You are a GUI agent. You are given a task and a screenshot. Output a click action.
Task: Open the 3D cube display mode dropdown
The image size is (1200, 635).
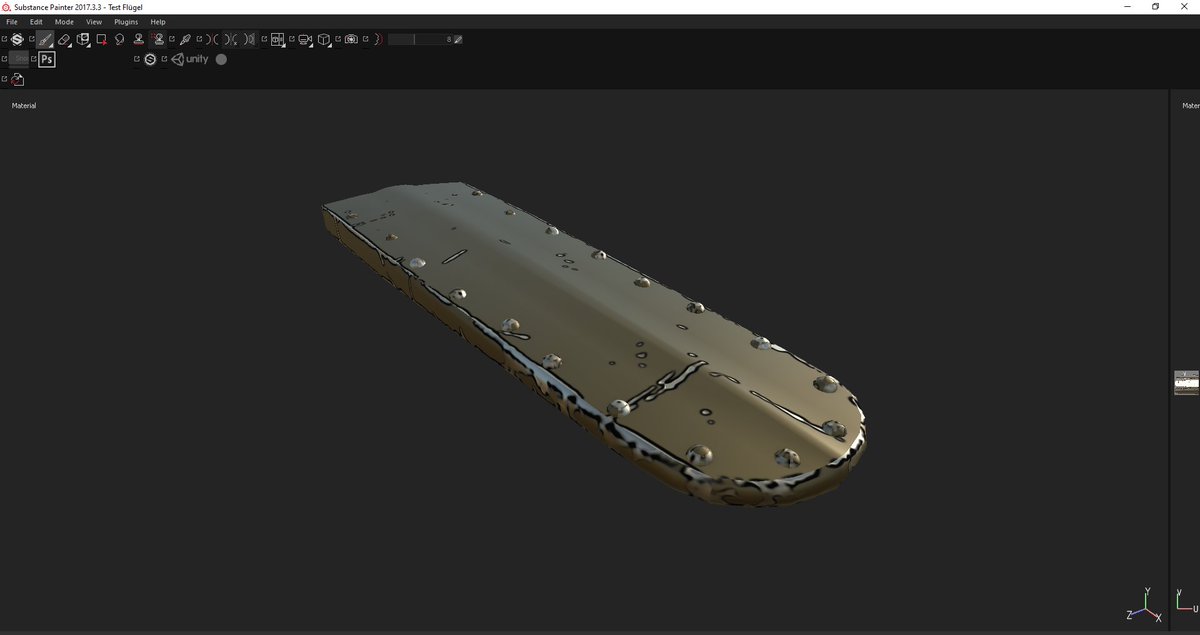click(324, 39)
